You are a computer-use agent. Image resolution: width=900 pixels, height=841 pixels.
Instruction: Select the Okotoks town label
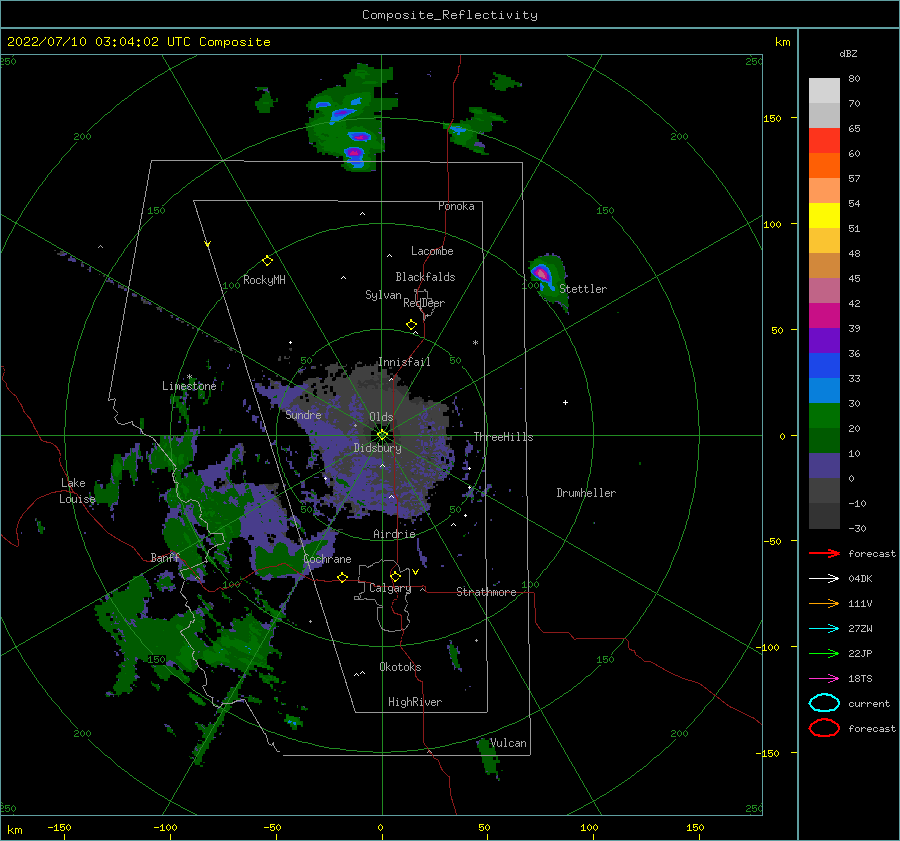tap(400, 667)
